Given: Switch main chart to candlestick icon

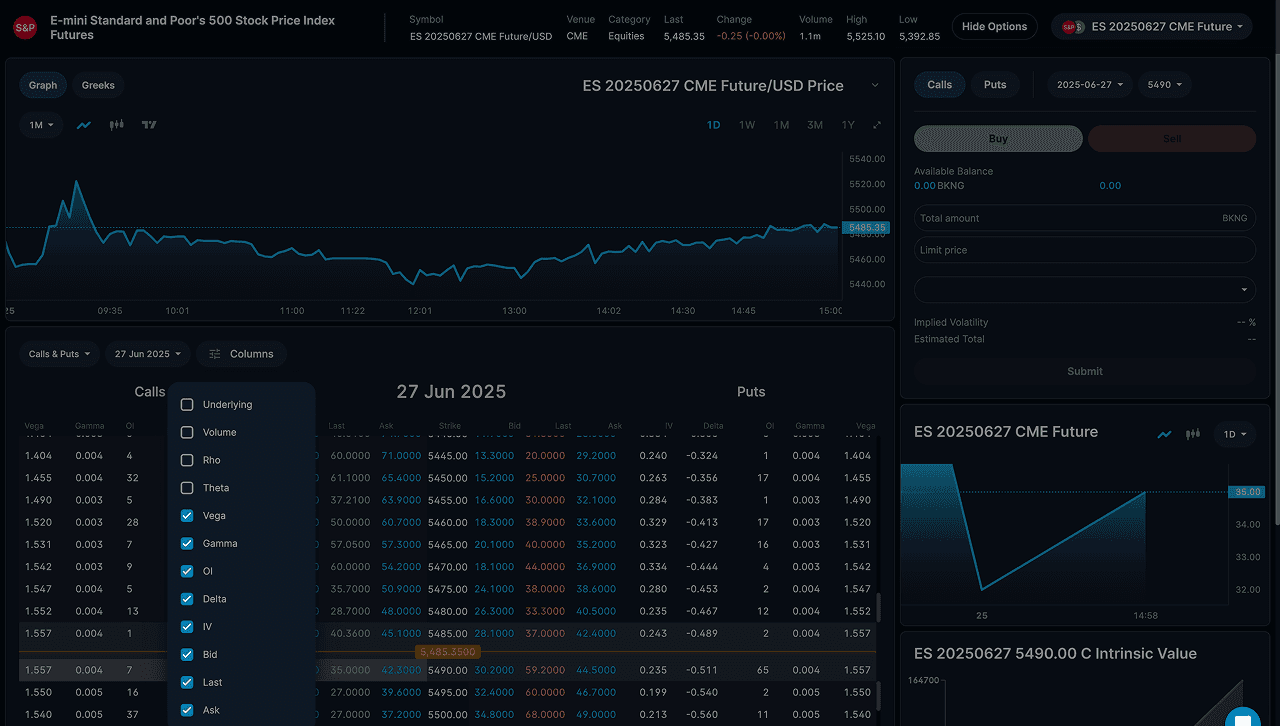Looking at the screenshot, I should 117,125.
